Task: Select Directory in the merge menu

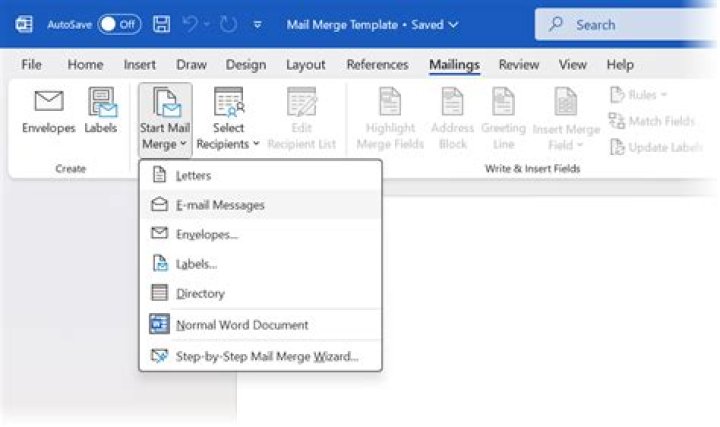Action: click(260, 293)
